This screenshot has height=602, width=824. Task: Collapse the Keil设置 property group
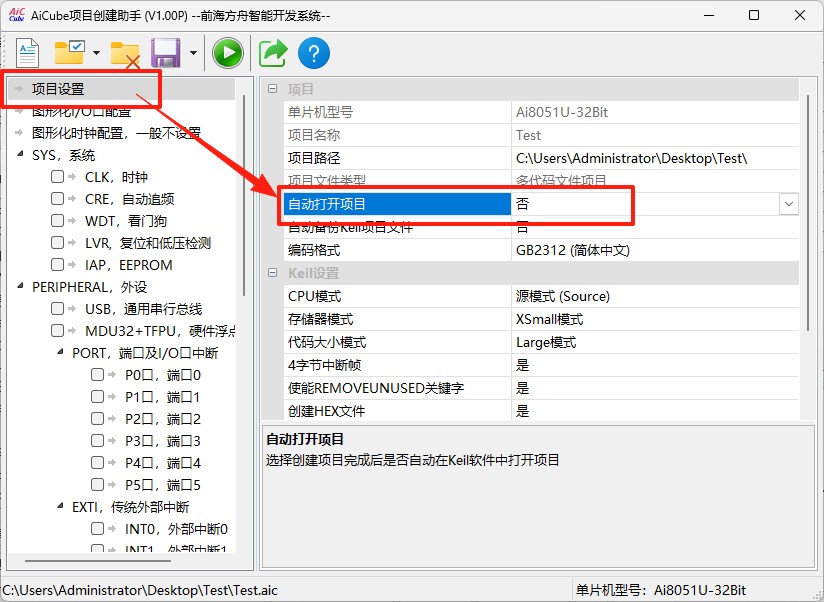pyautogui.click(x=272, y=273)
